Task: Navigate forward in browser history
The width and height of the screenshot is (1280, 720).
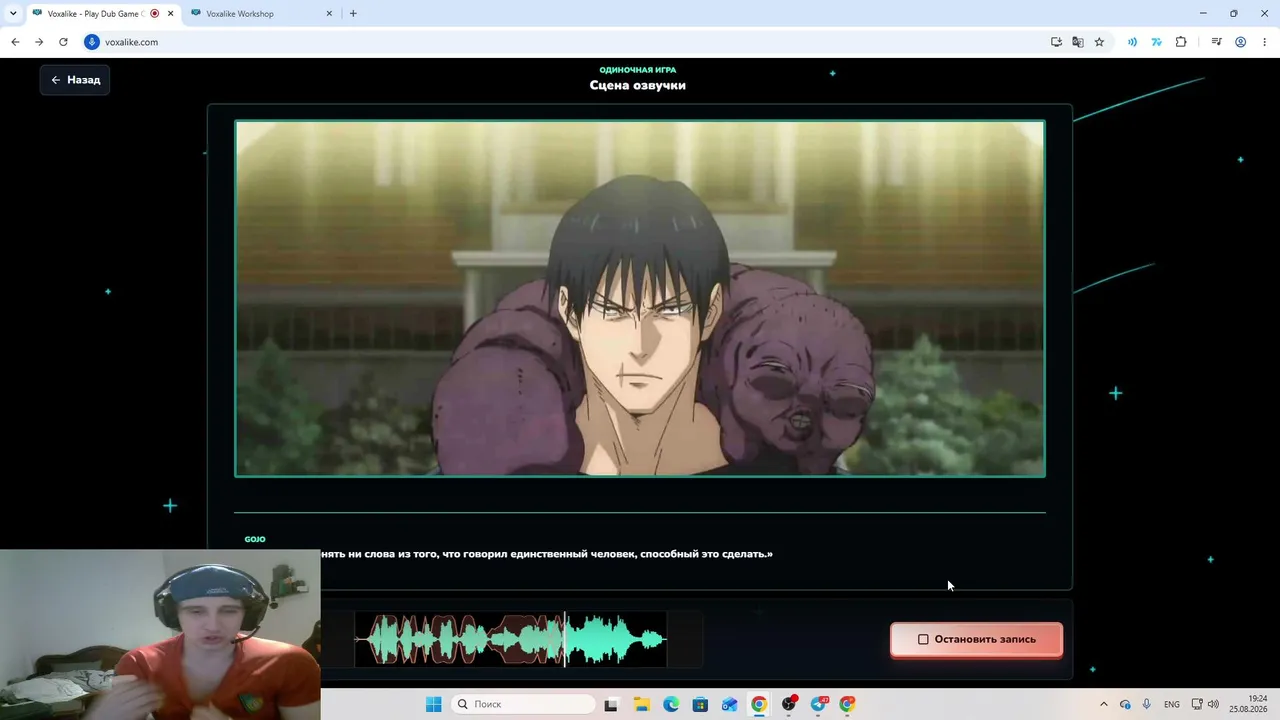Action: pos(39,42)
